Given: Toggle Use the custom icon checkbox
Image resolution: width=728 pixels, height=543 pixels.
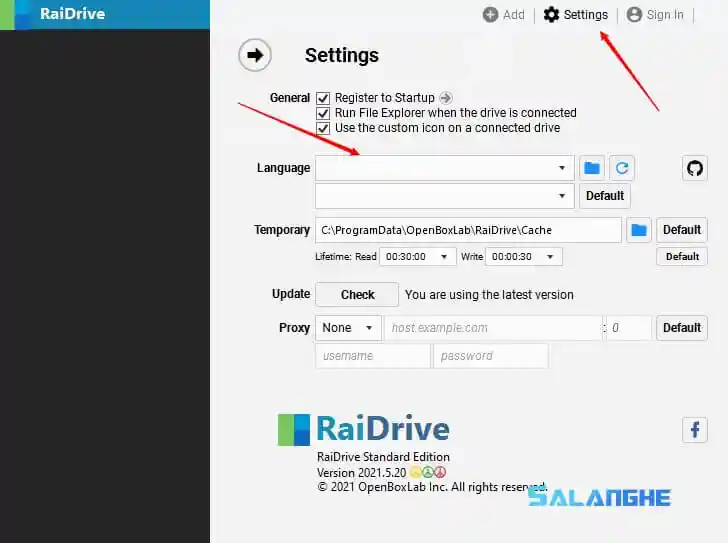Looking at the screenshot, I should coord(323,128).
